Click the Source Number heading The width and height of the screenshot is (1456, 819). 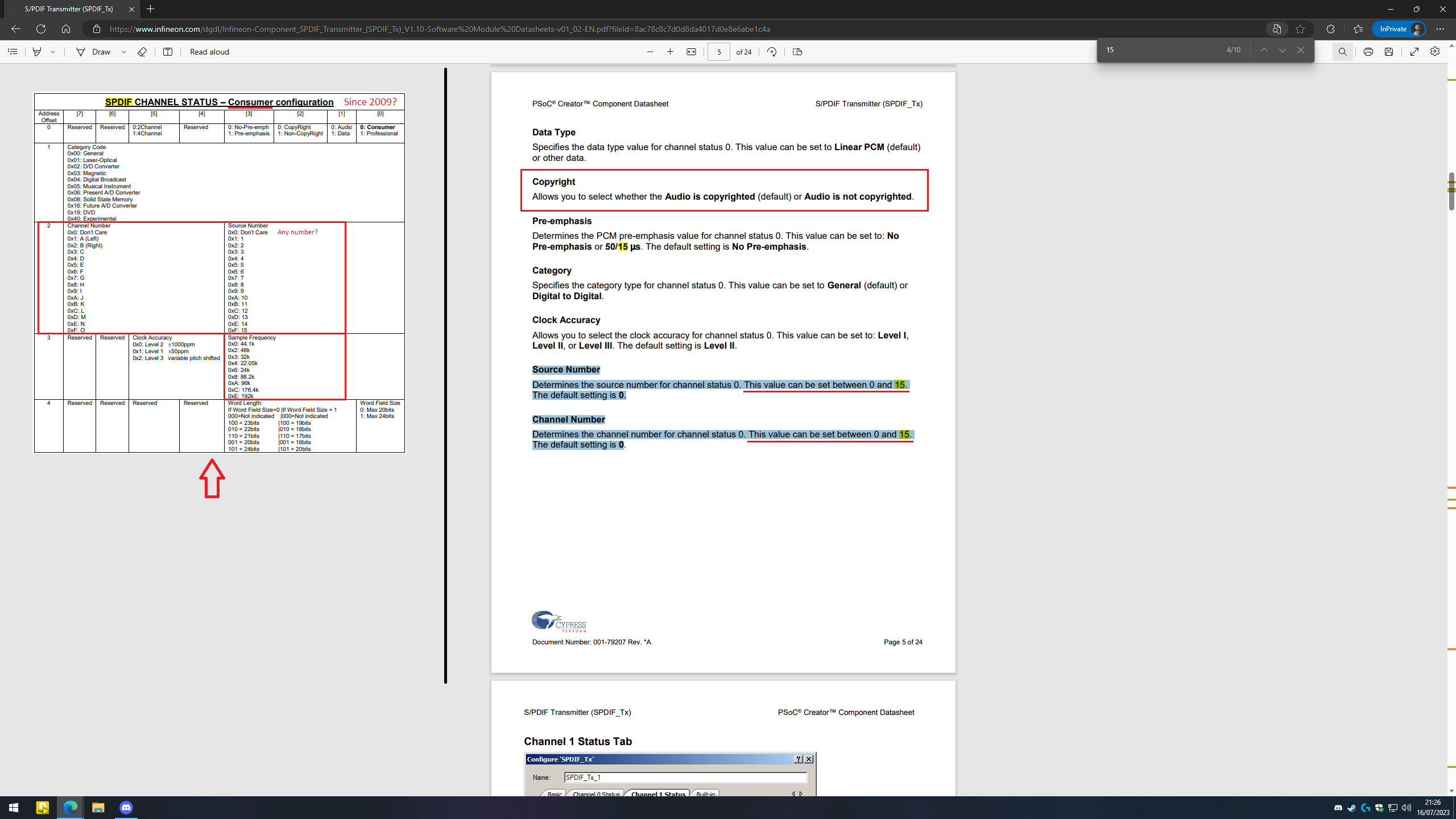click(x=566, y=370)
